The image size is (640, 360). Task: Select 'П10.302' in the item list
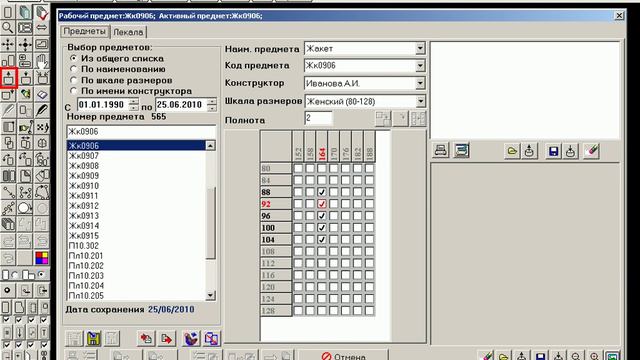136,246
